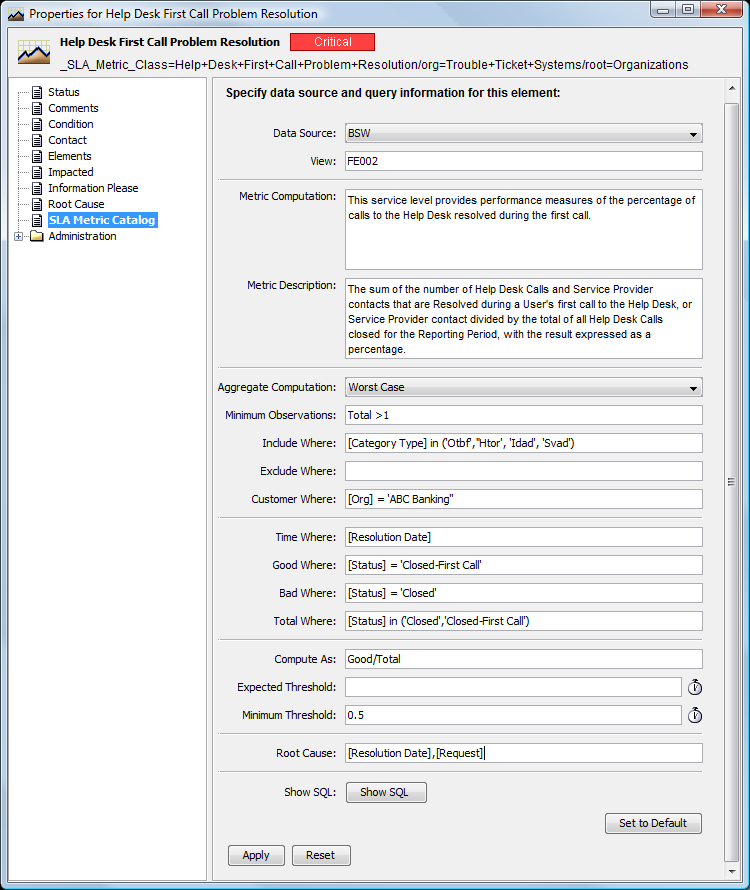Image resolution: width=750 pixels, height=890 pixels.
Task: Click the element path text starting _SLA_Metric_Class
Action: pos(374,65)
